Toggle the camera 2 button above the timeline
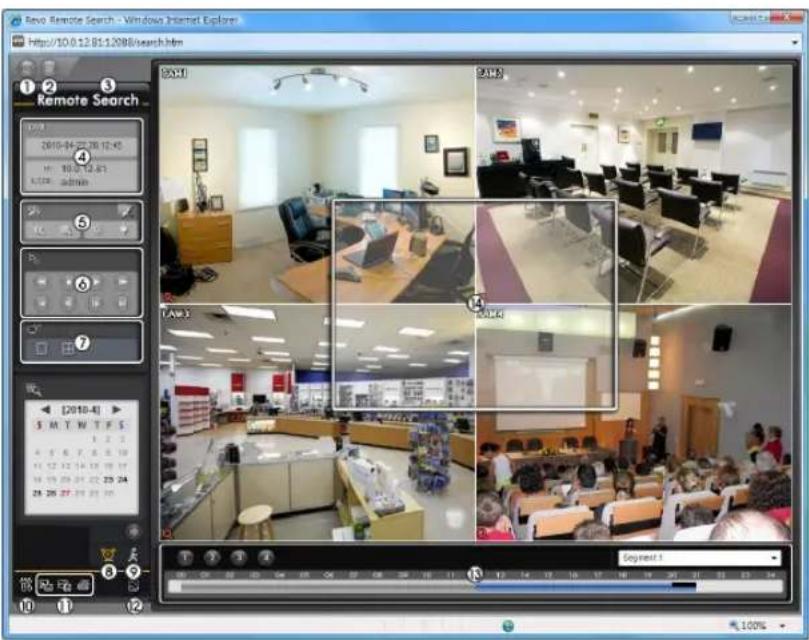The width and height of the screenshot is (809, 640). [212, 557]
